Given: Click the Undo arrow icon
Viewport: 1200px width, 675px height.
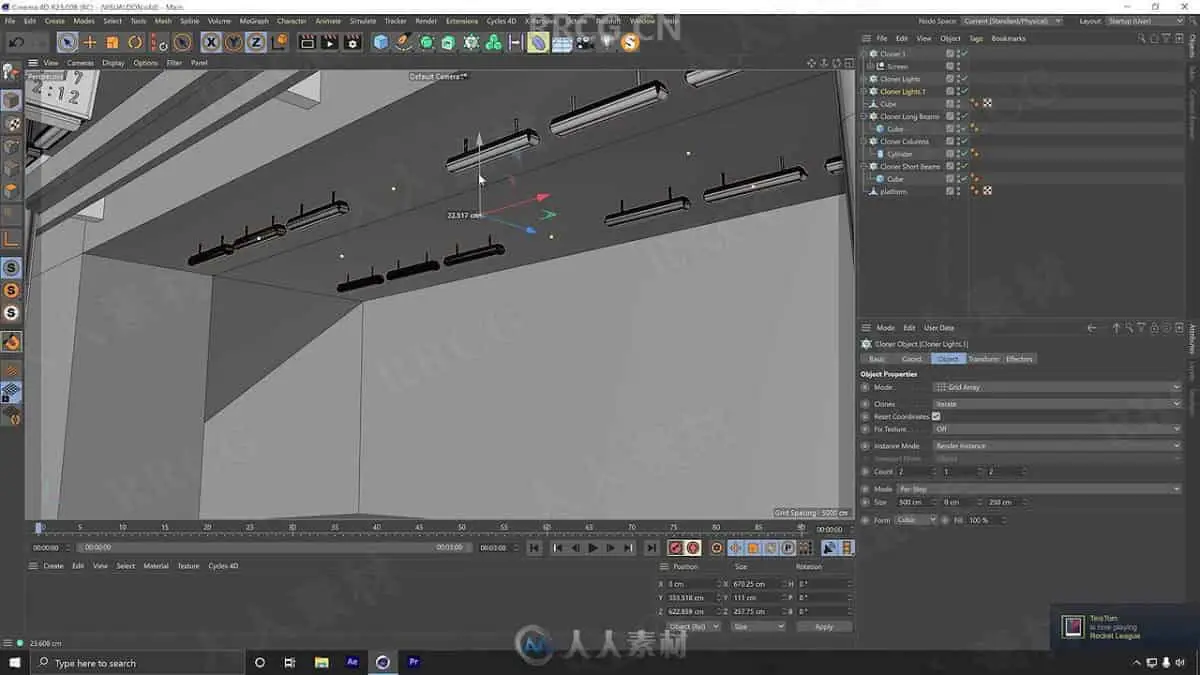Looking at the screenshot, I should click(17, 42).
